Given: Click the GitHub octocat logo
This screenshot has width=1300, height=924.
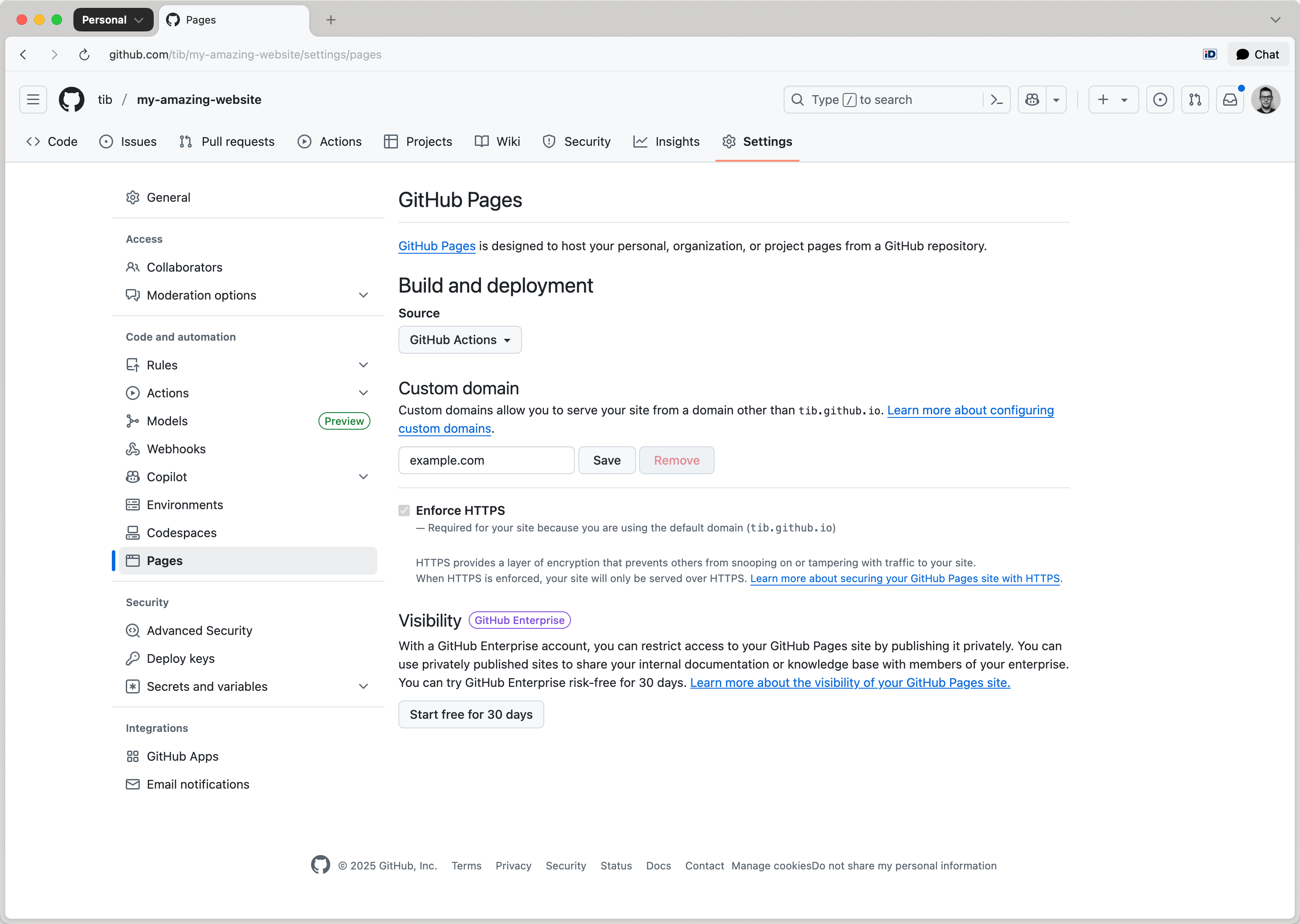Looking at the screenshot, I should coord(71,100).
